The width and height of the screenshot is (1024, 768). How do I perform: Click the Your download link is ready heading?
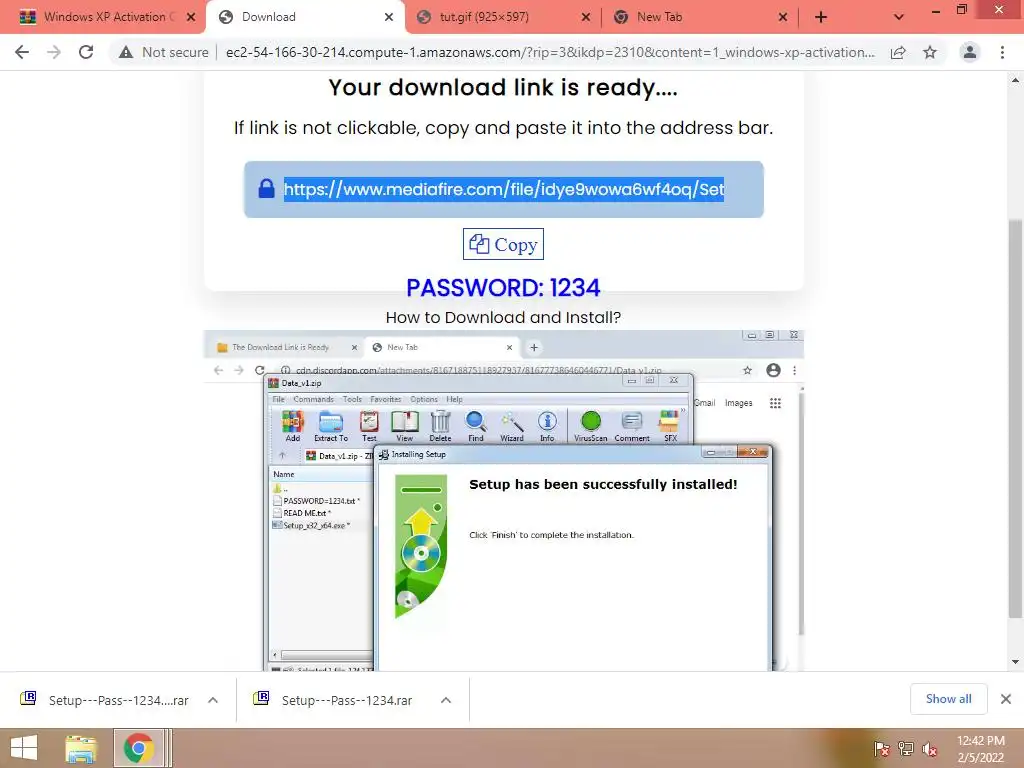point(503,88)
